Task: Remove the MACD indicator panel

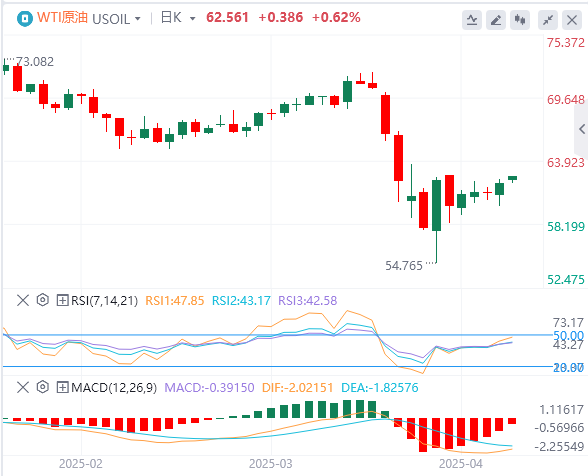Action: coord(23,387)
